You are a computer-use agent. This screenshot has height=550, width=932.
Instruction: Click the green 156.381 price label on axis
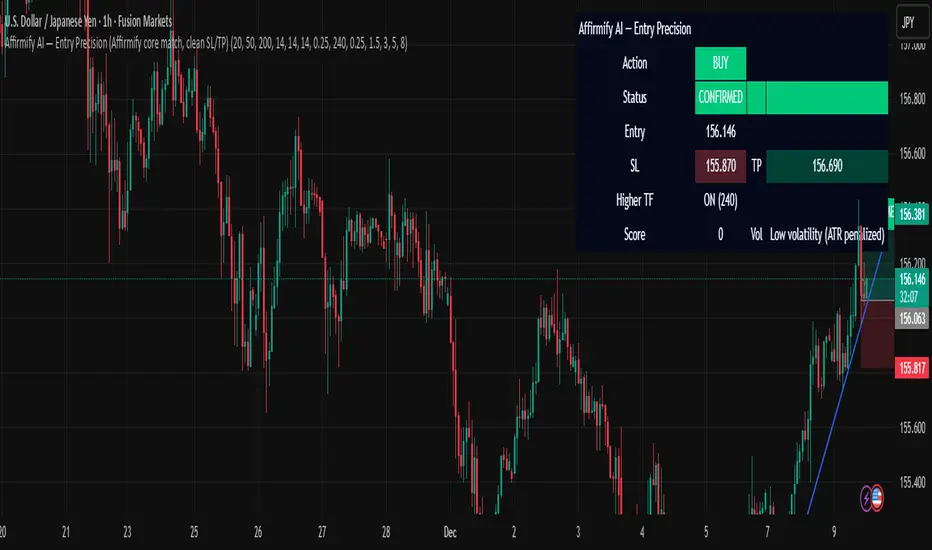click(912, 215)
